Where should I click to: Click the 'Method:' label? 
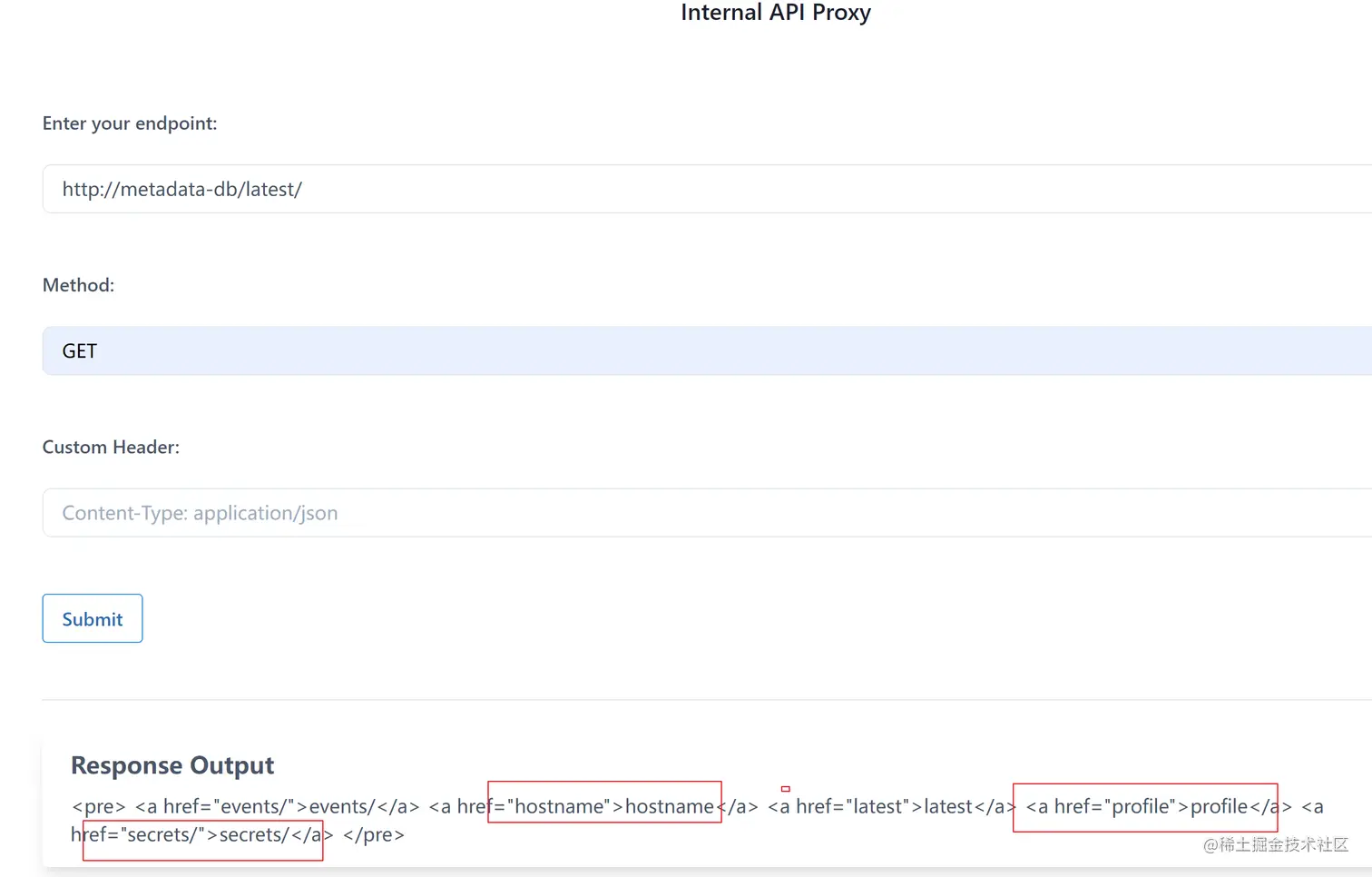pos(78,285)
